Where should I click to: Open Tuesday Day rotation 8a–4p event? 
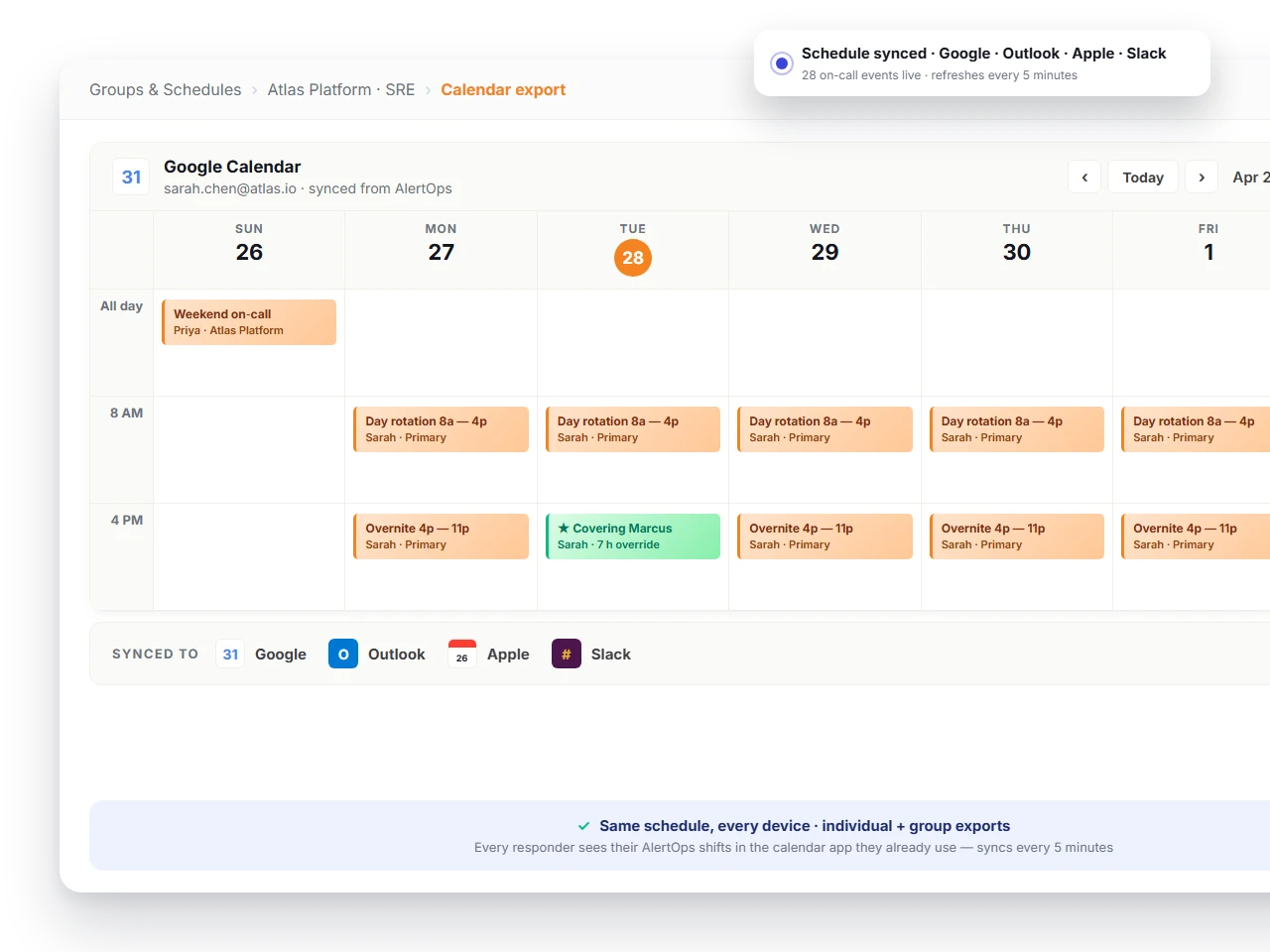coord(633,429)
